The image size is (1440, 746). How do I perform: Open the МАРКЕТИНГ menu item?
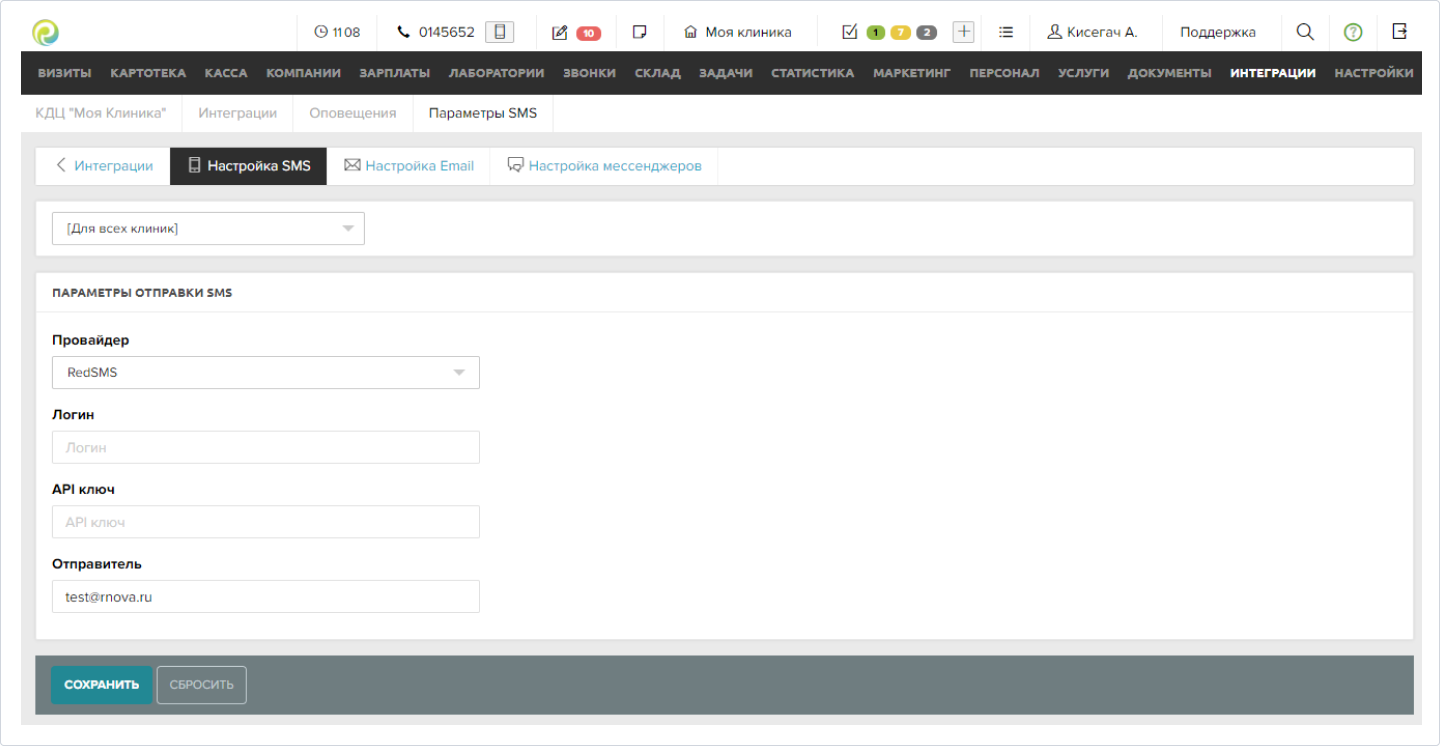(x=911, y=72)
